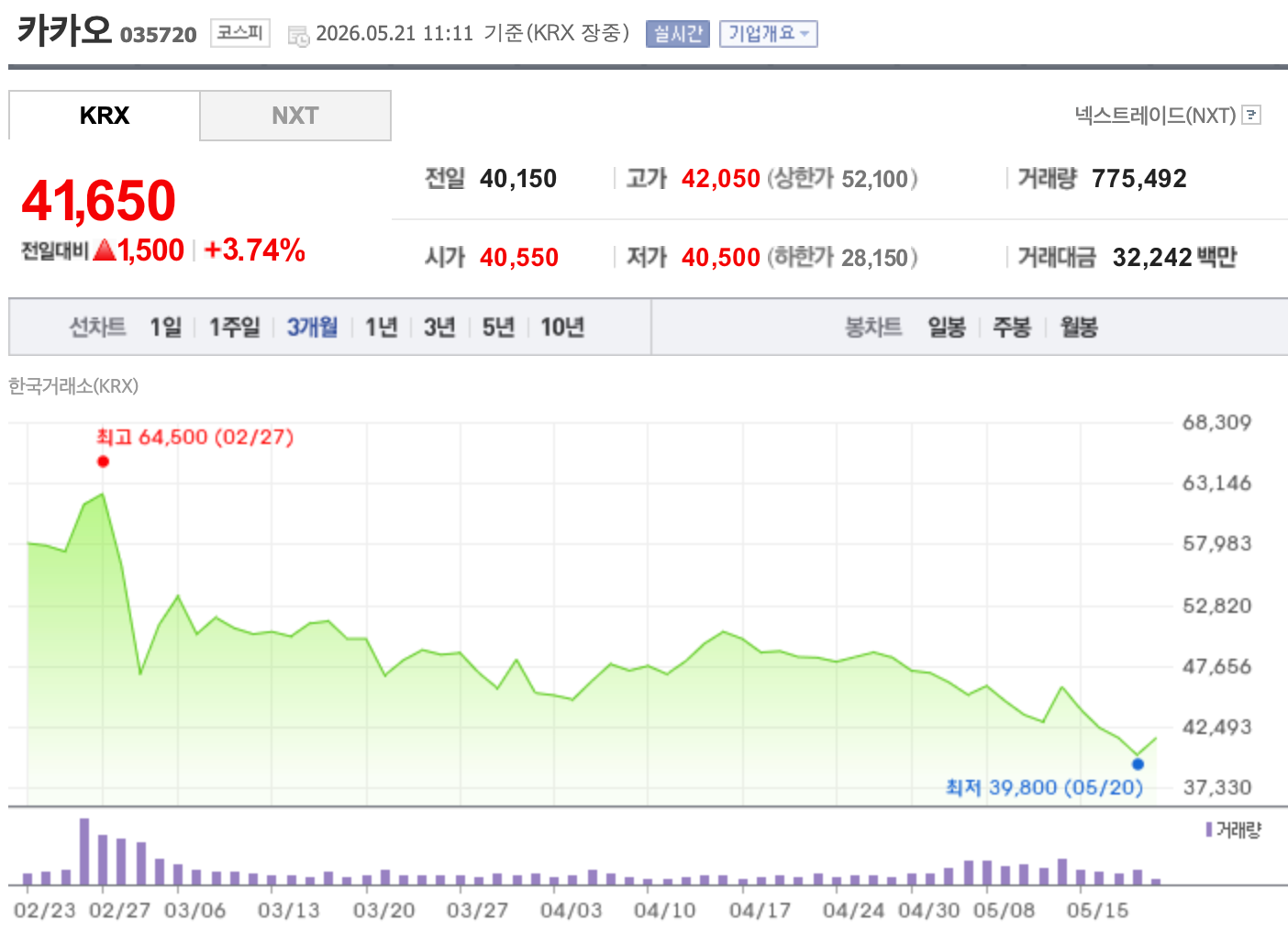Click the red up-triangle price change icon
Image resolution: width=1288 pixels, height=945 pixels.
(105, 250)
